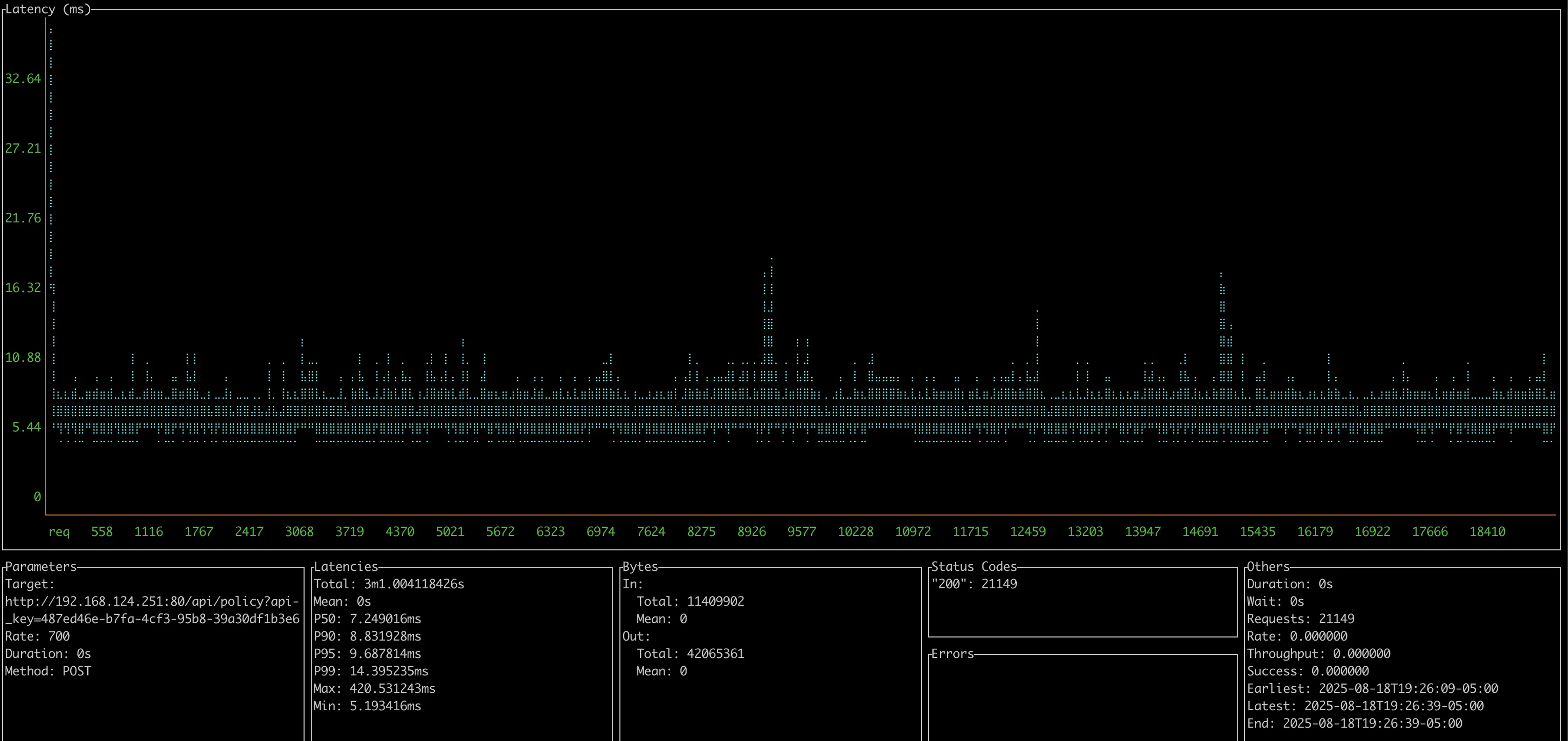Click the 'Latency (ms)' chart title
Viewport: 1568px width, 741px height.
(x=48, y=9)
